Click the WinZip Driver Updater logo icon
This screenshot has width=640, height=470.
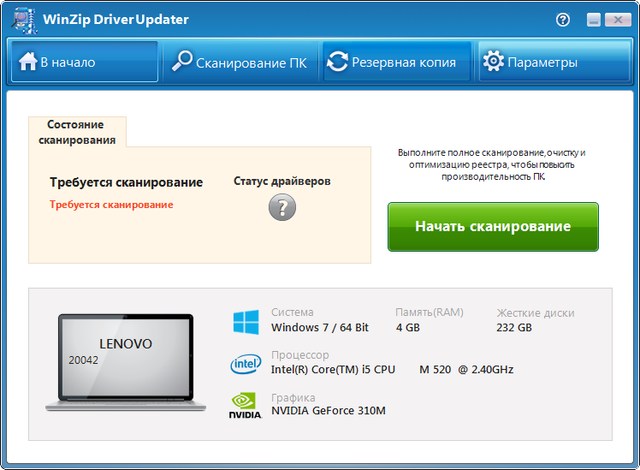(x=24, y=20)
